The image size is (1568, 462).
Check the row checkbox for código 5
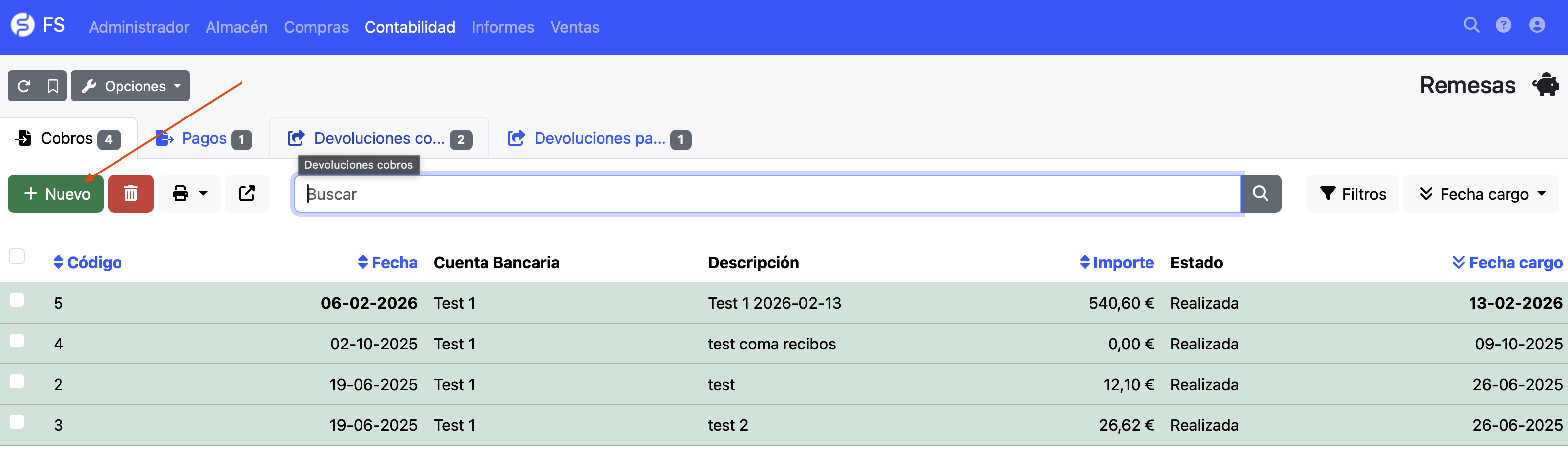[x=16, y=299]
